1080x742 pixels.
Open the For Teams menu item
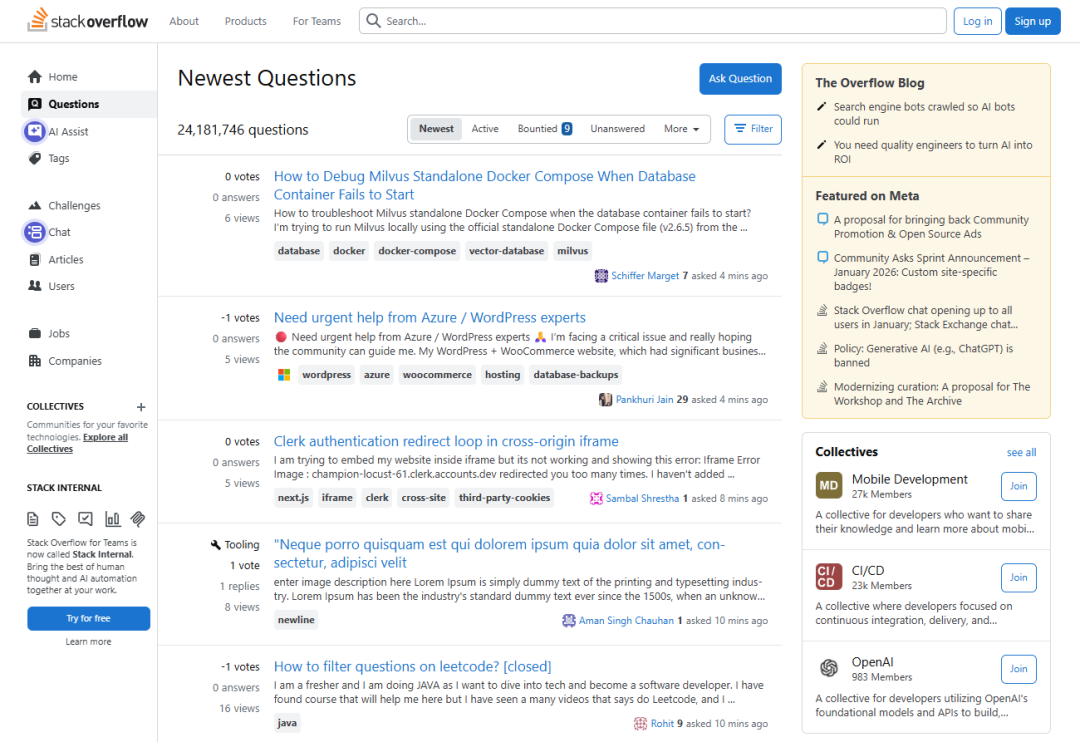coord(317,21)
